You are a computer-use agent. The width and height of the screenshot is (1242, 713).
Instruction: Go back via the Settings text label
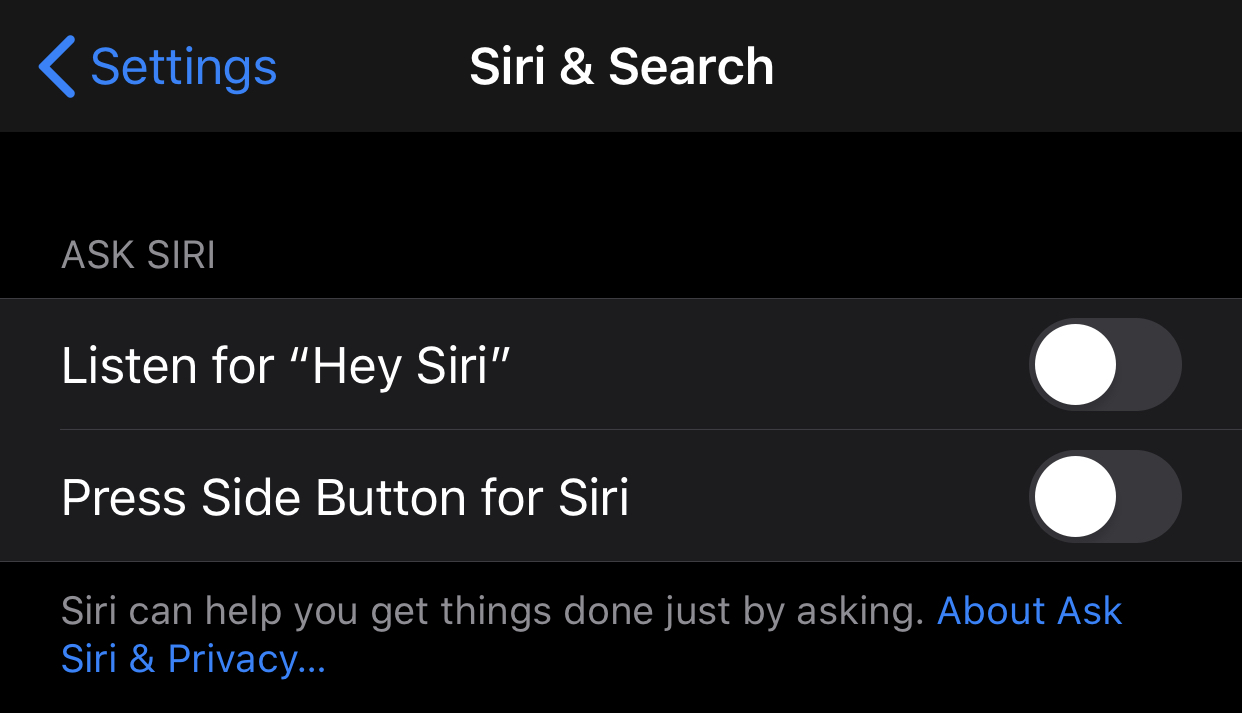[x=183, y=67]
